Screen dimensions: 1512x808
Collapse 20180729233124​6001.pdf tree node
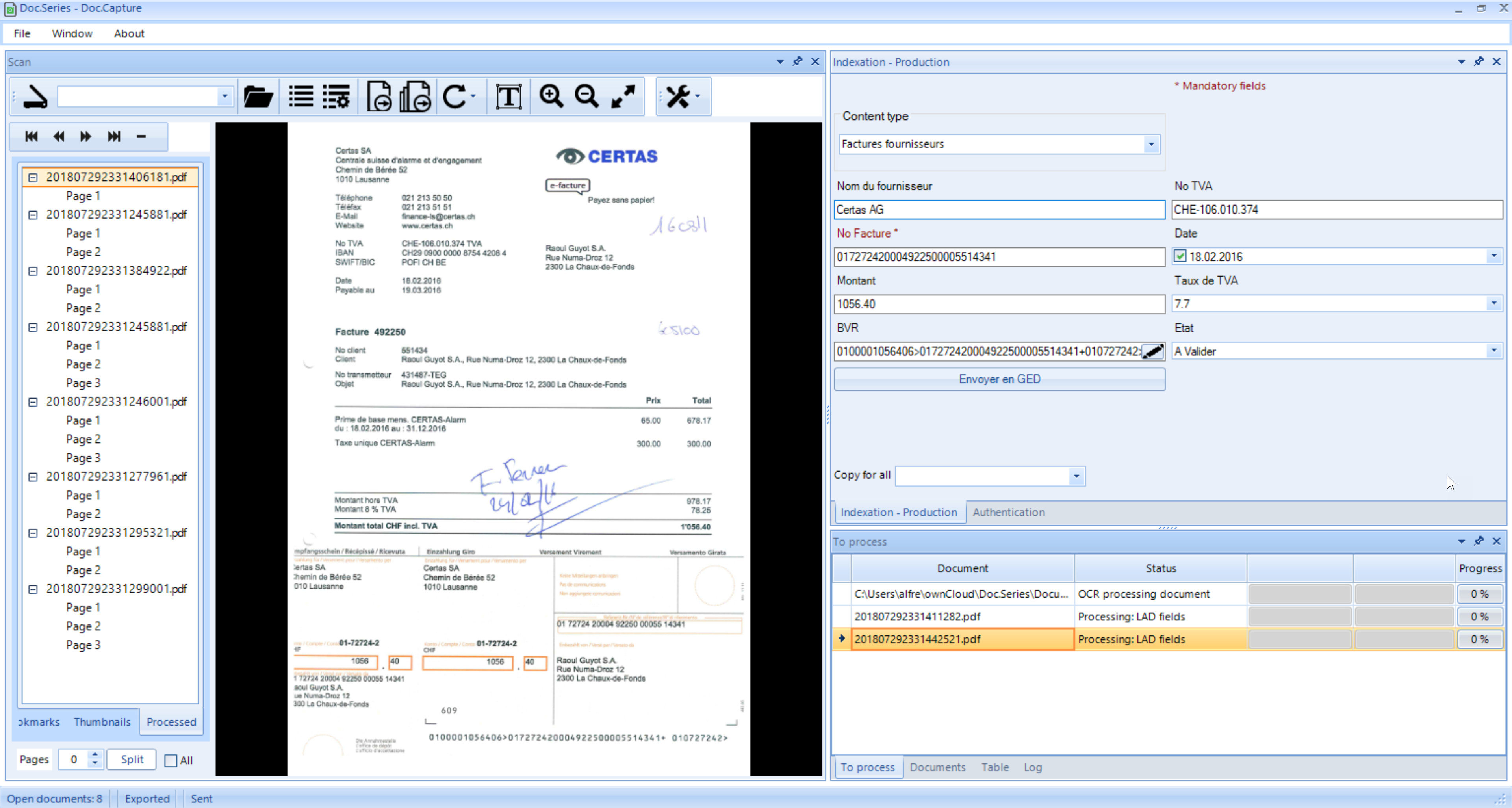click(x=33, y=402)
